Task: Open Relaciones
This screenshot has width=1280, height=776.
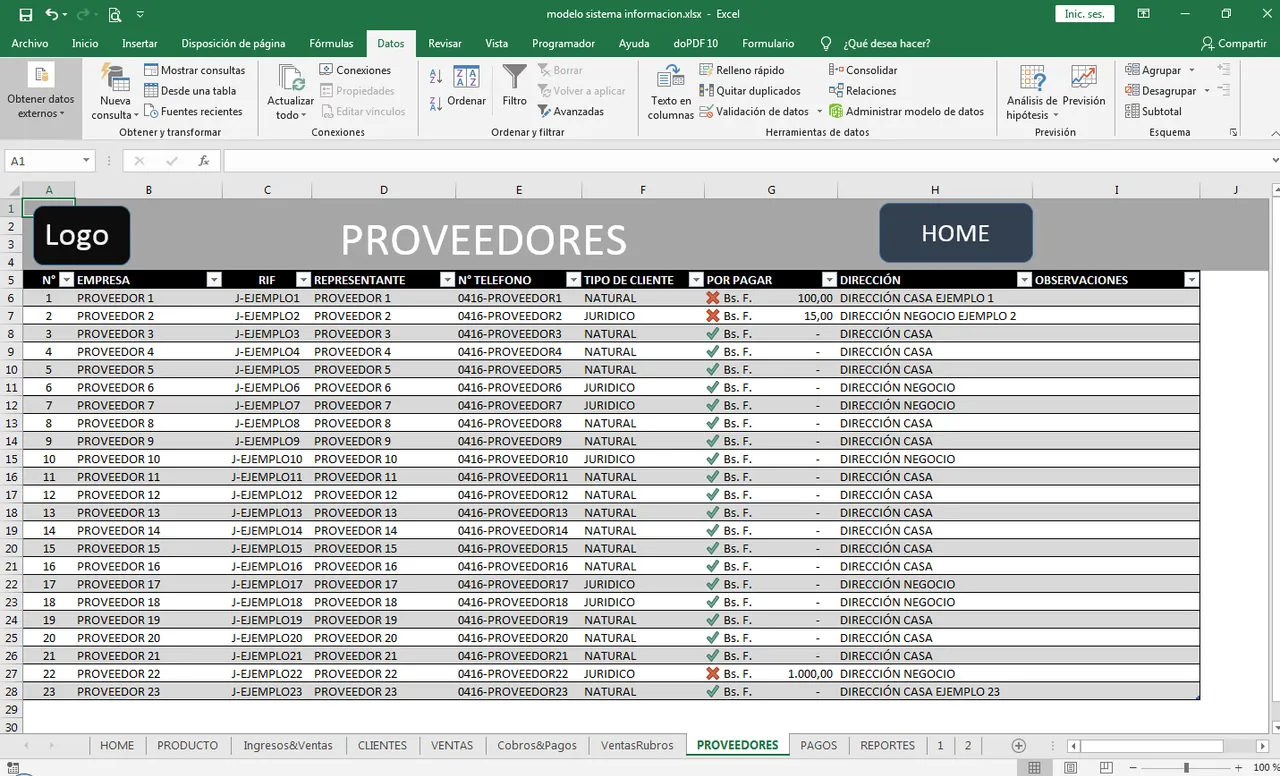Action: click(862, 91)
